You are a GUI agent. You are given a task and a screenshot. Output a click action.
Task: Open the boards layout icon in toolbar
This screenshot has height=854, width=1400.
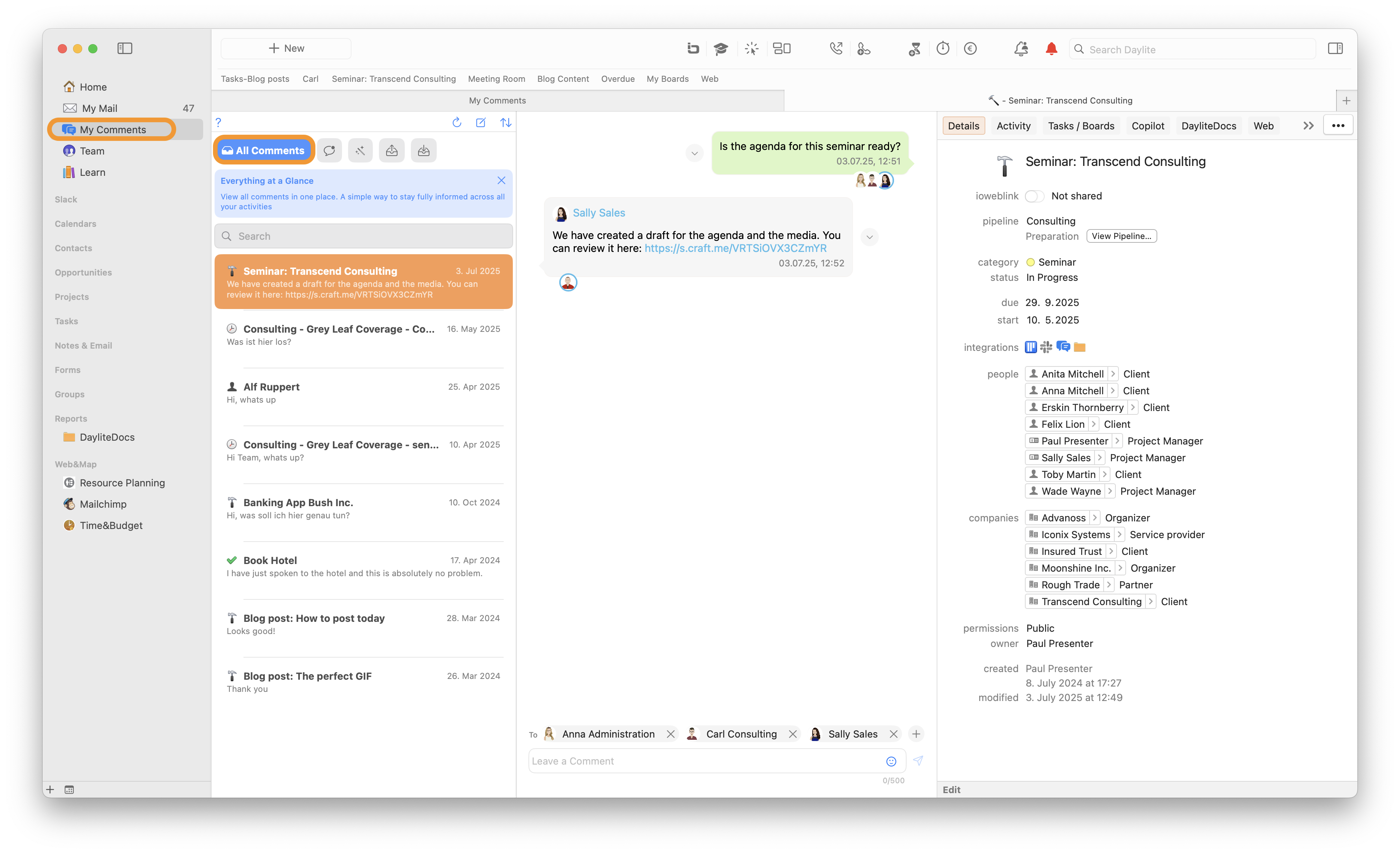(x=782, y=49)
